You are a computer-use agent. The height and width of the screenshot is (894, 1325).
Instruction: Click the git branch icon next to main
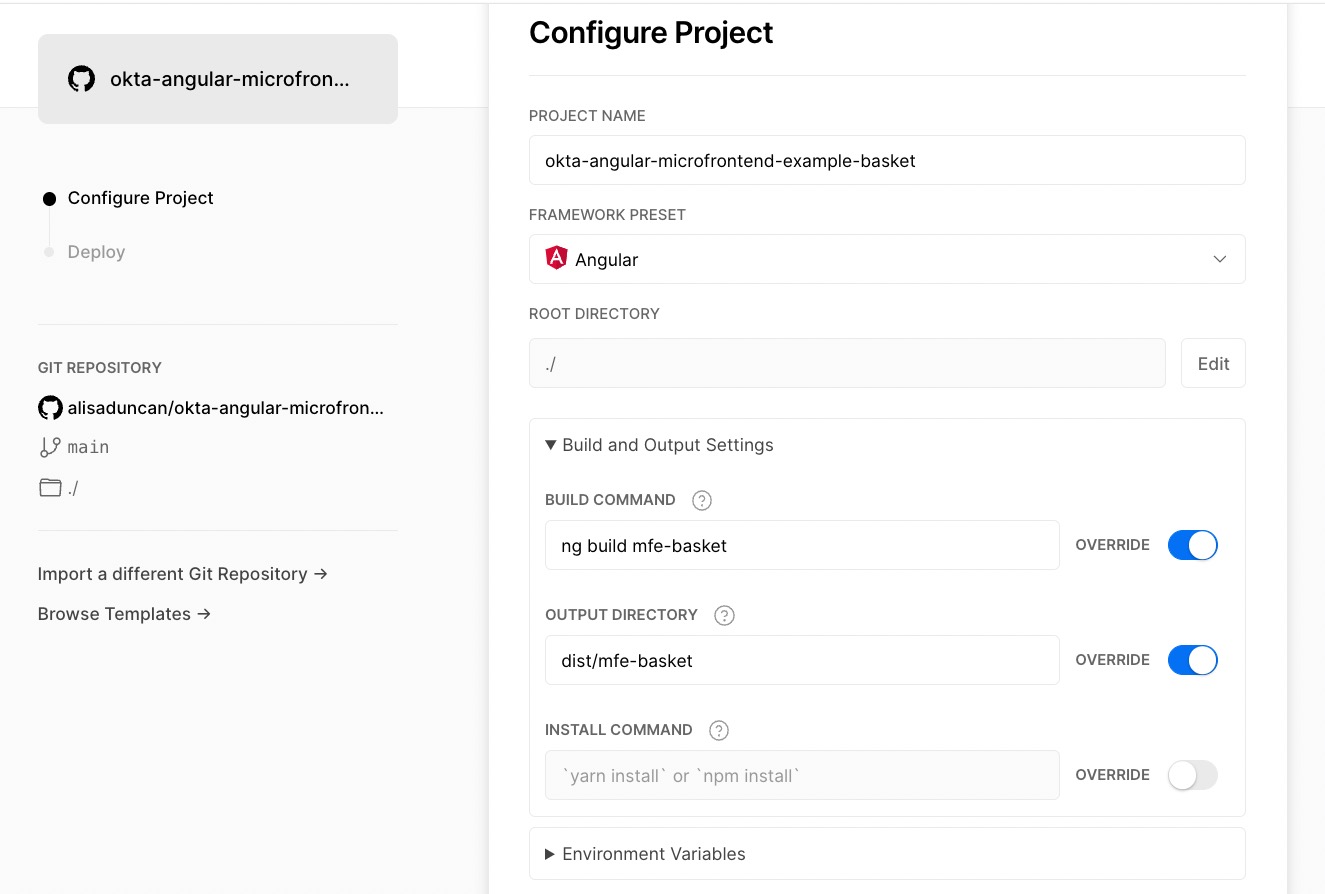pos(50,447)
